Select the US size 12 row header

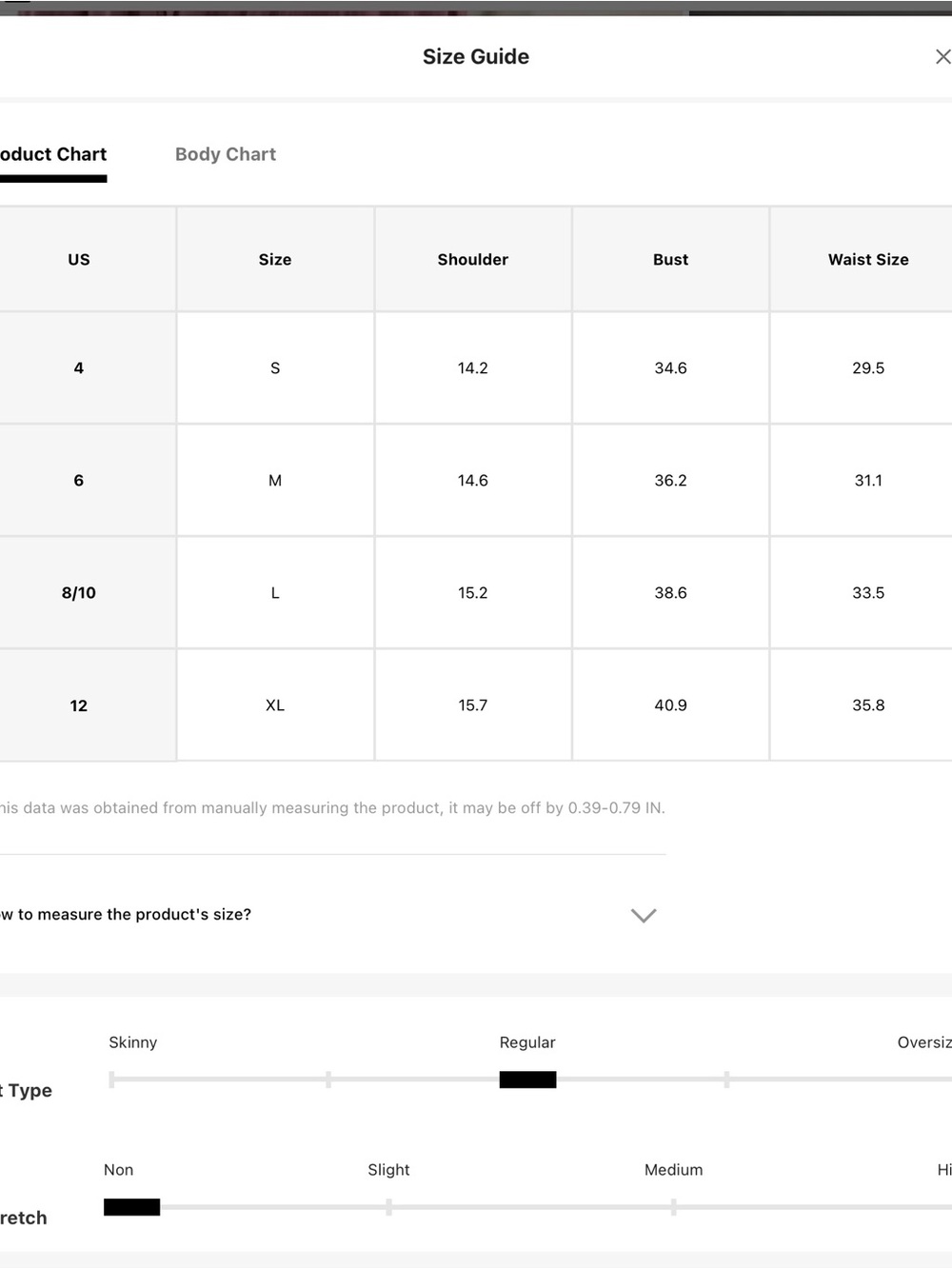pos(79,705)
